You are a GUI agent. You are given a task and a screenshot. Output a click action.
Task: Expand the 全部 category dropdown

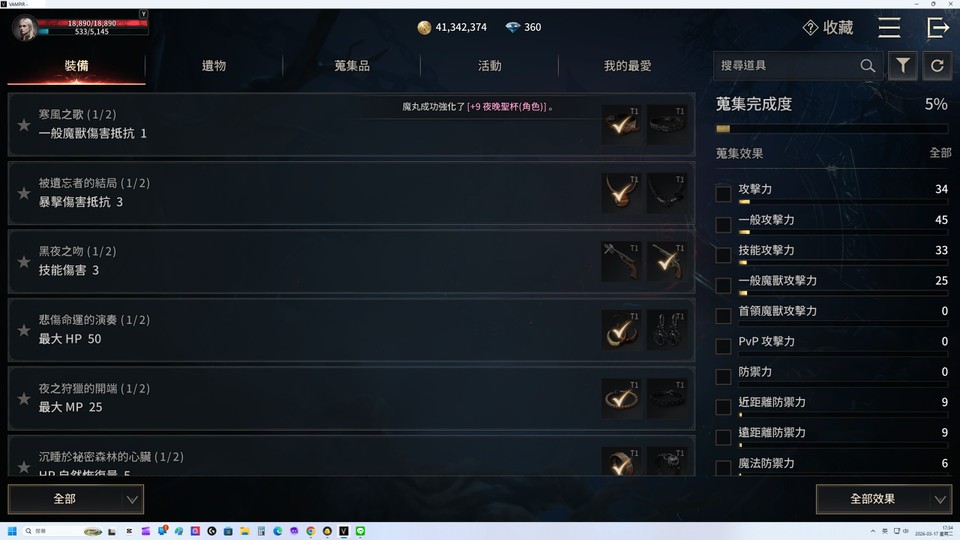tap(76, 499)
